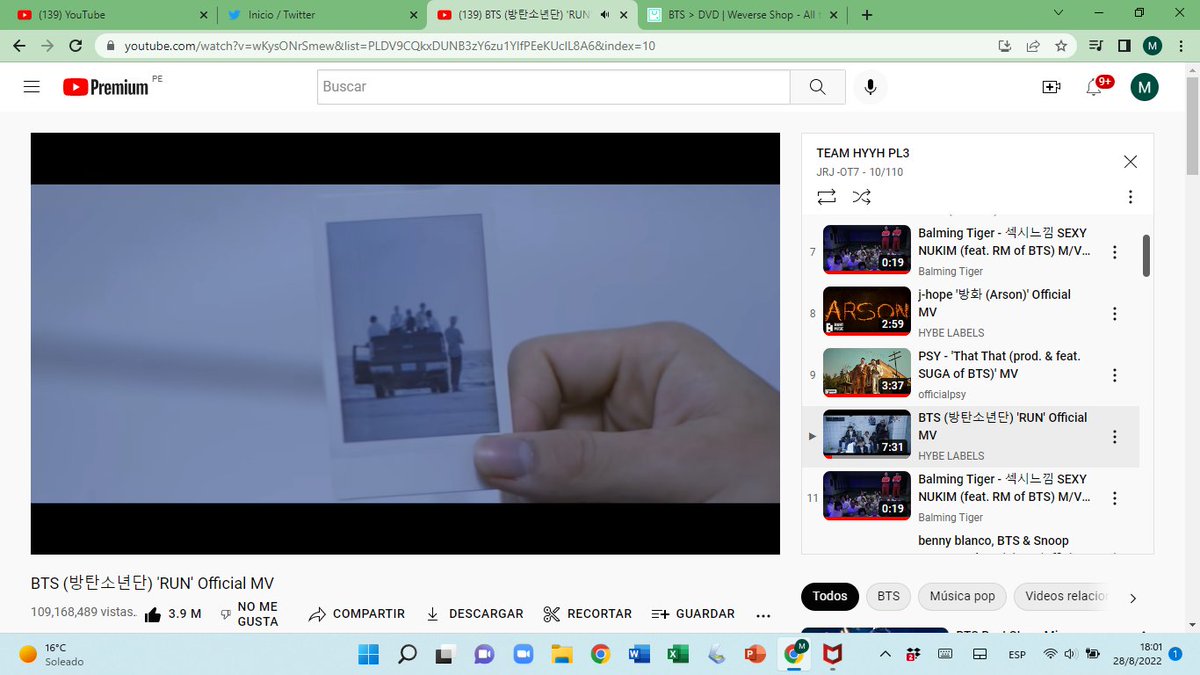
Task: Run search with the magnifier button
Action: [818, 87]
